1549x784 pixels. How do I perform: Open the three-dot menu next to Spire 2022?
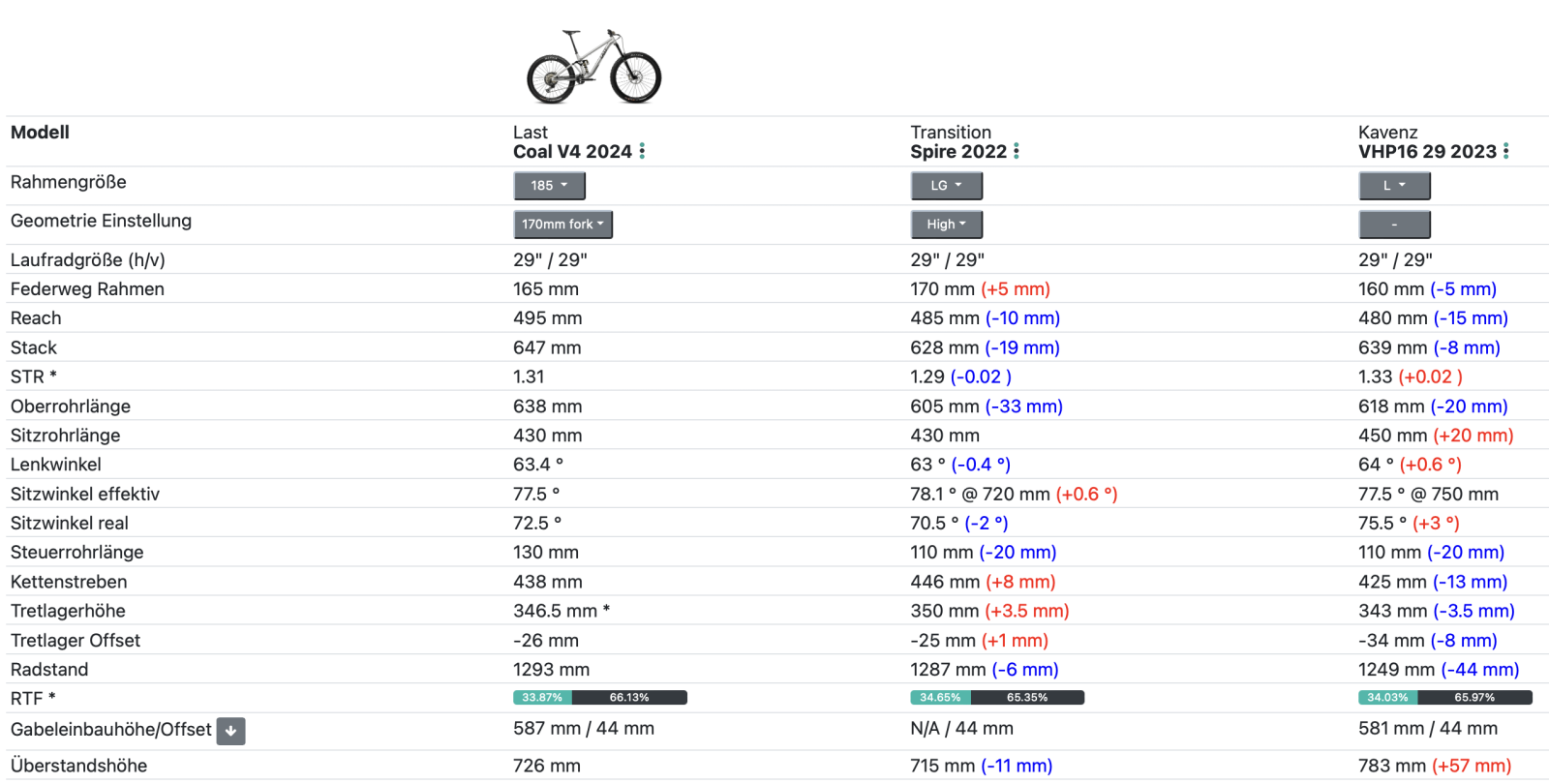[x=1017, y=152]
